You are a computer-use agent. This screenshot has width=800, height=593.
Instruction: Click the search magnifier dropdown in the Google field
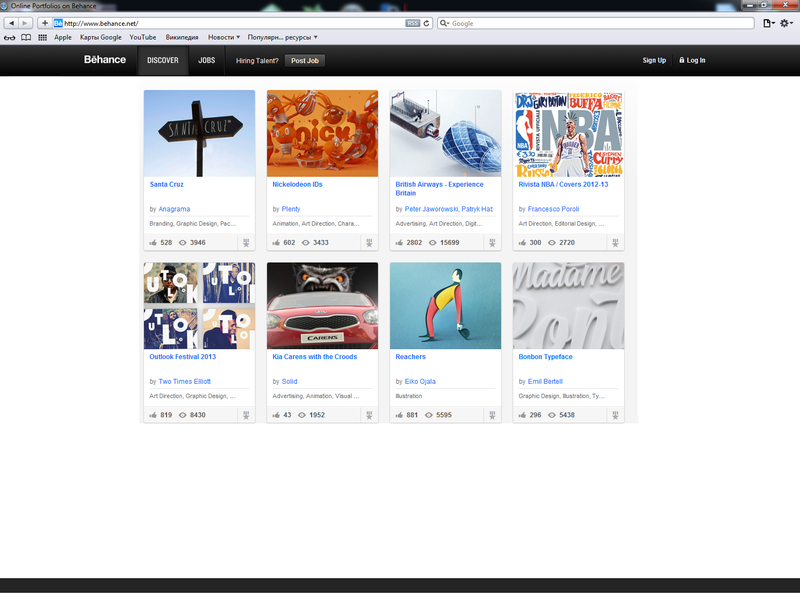point(444,23)
